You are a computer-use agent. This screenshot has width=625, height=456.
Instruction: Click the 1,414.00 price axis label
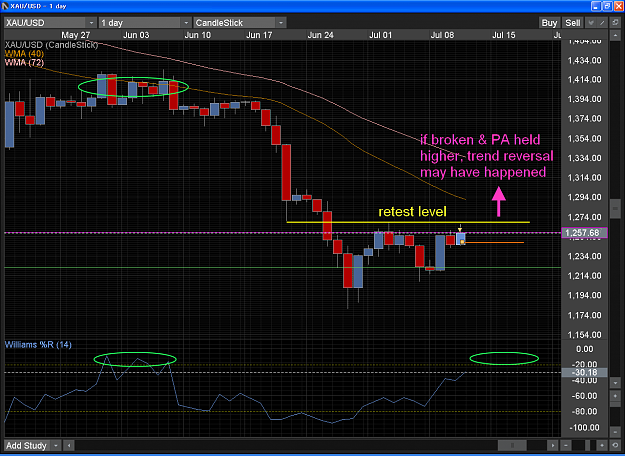(585, 80)
